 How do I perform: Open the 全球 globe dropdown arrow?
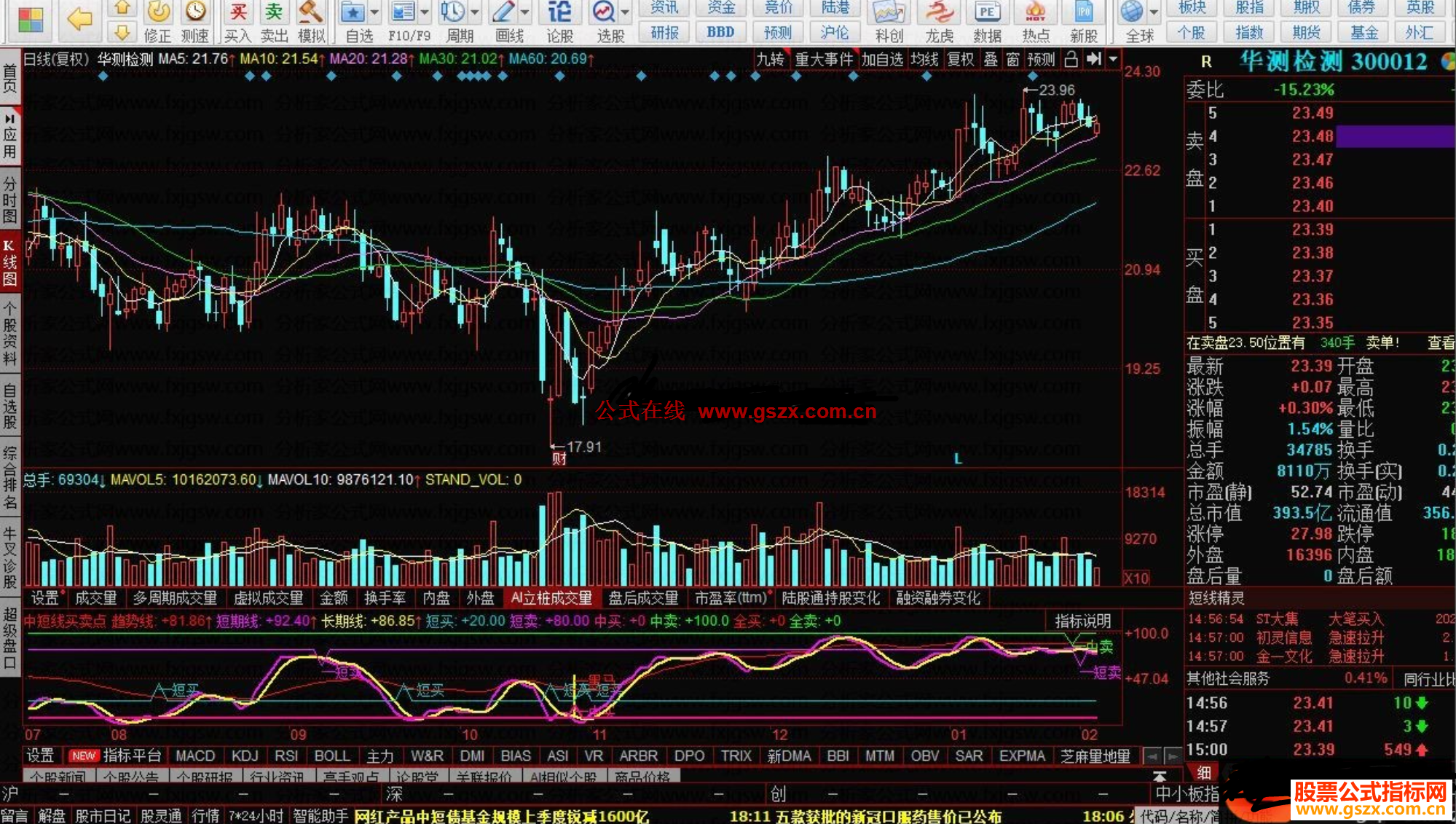(1154, 12)
